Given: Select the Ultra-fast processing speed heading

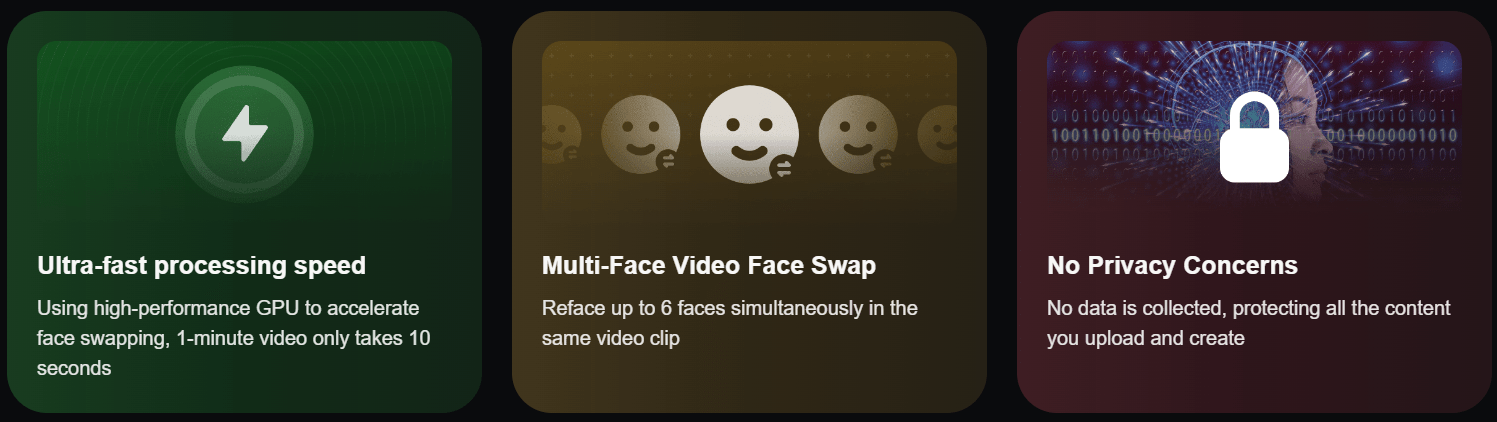Looking at the screenshot, I should 201,266.
